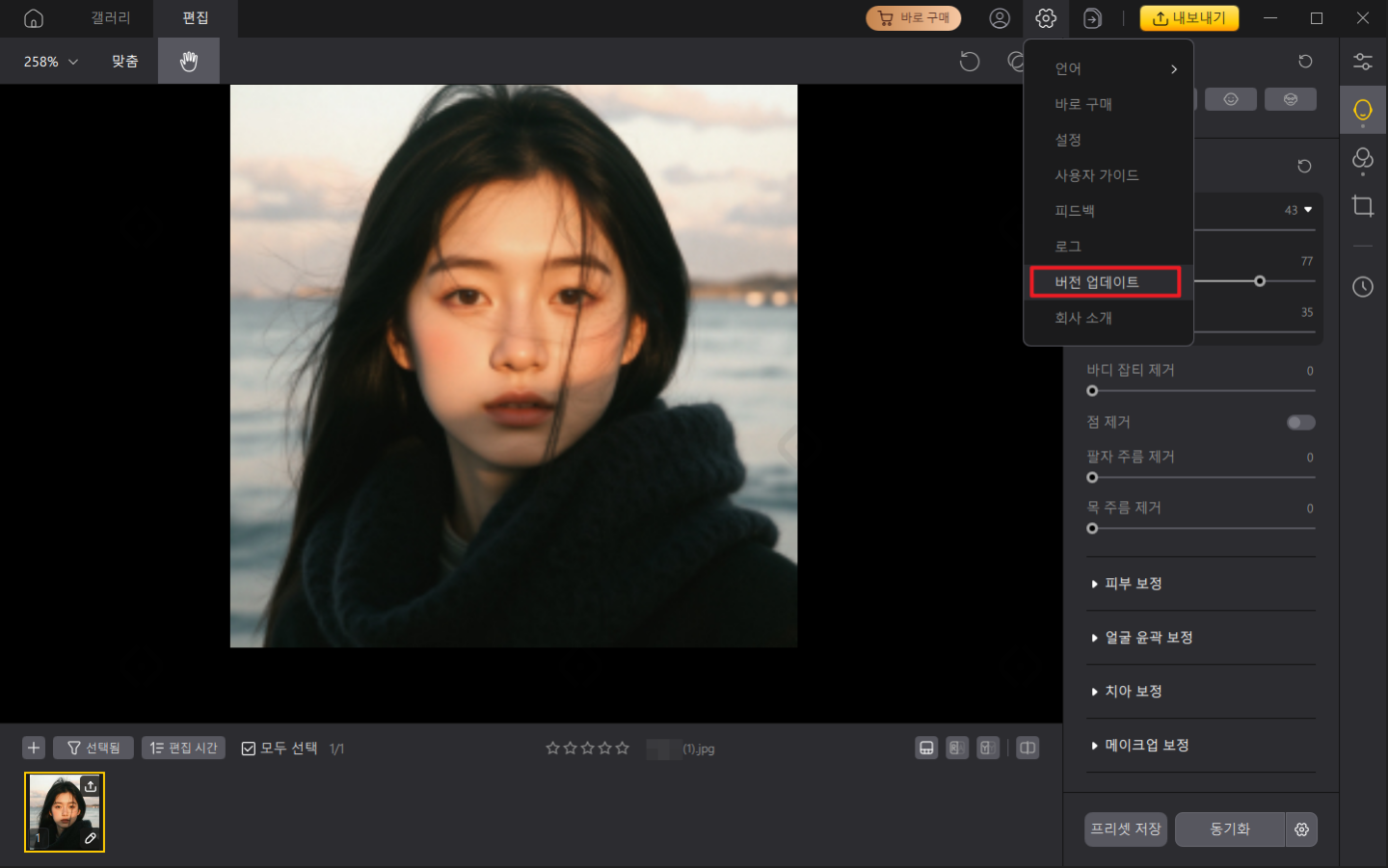Image resolution: width=1388 pixels, height=868 pixels.
Task: Select the hand pan tool
Action: (189, 62)
